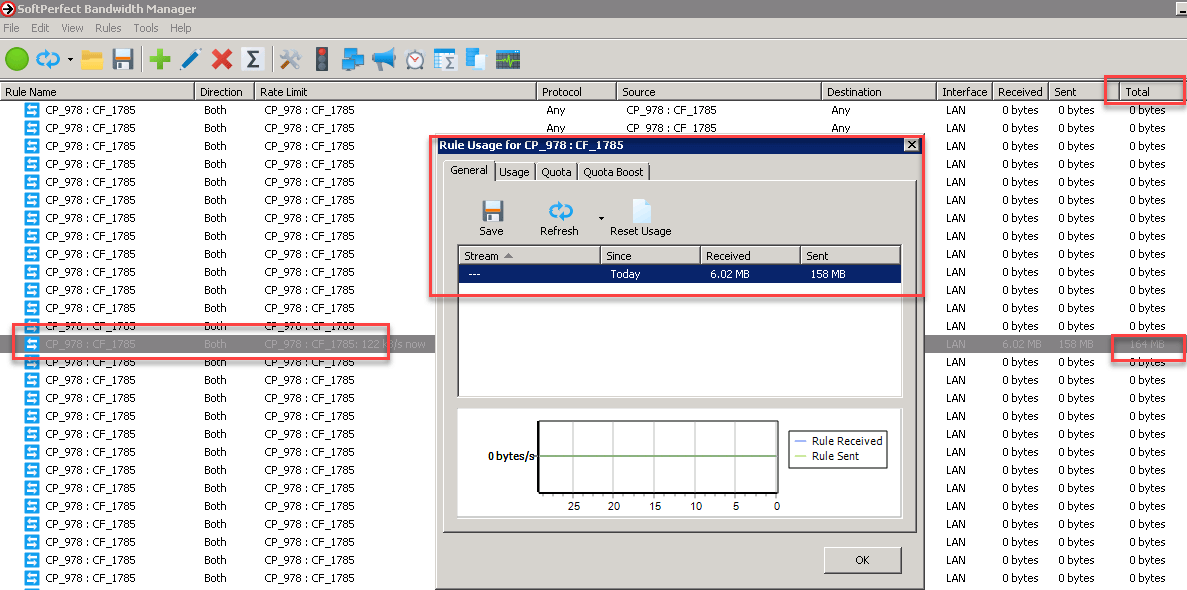Open the Tools menu
Screen dimensions: 1187x590
[x=146, y=28]
